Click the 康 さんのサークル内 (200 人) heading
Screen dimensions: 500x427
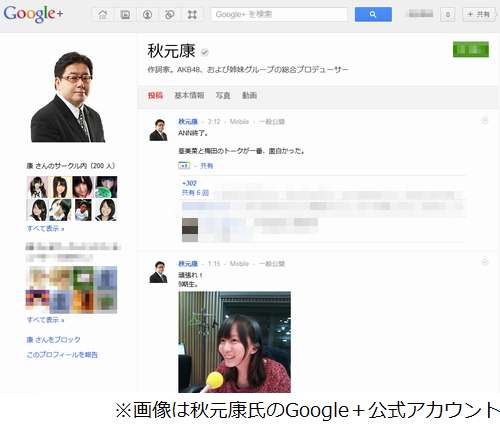[71, 166]
